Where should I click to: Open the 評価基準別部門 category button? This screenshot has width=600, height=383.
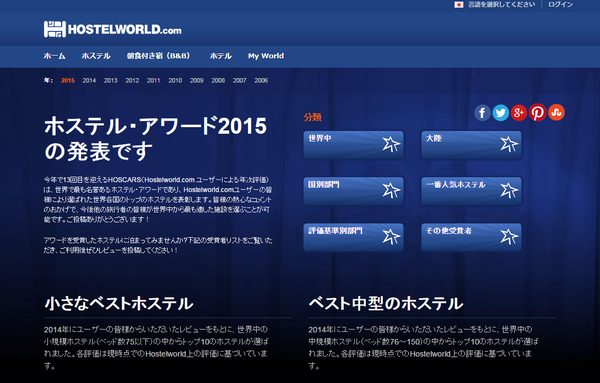click(354, 237)
